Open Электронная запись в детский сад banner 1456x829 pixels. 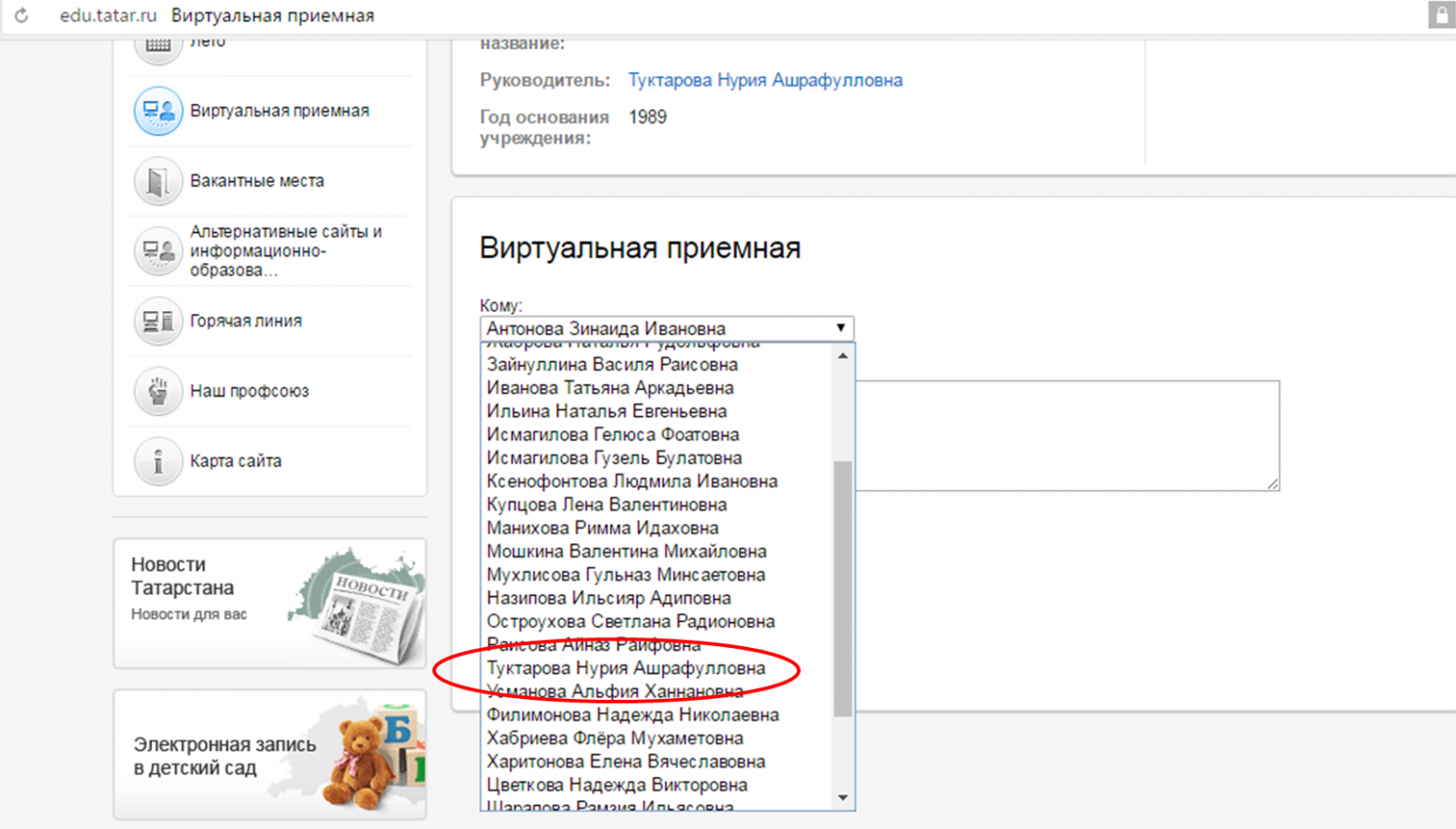[x=269, y=754]
